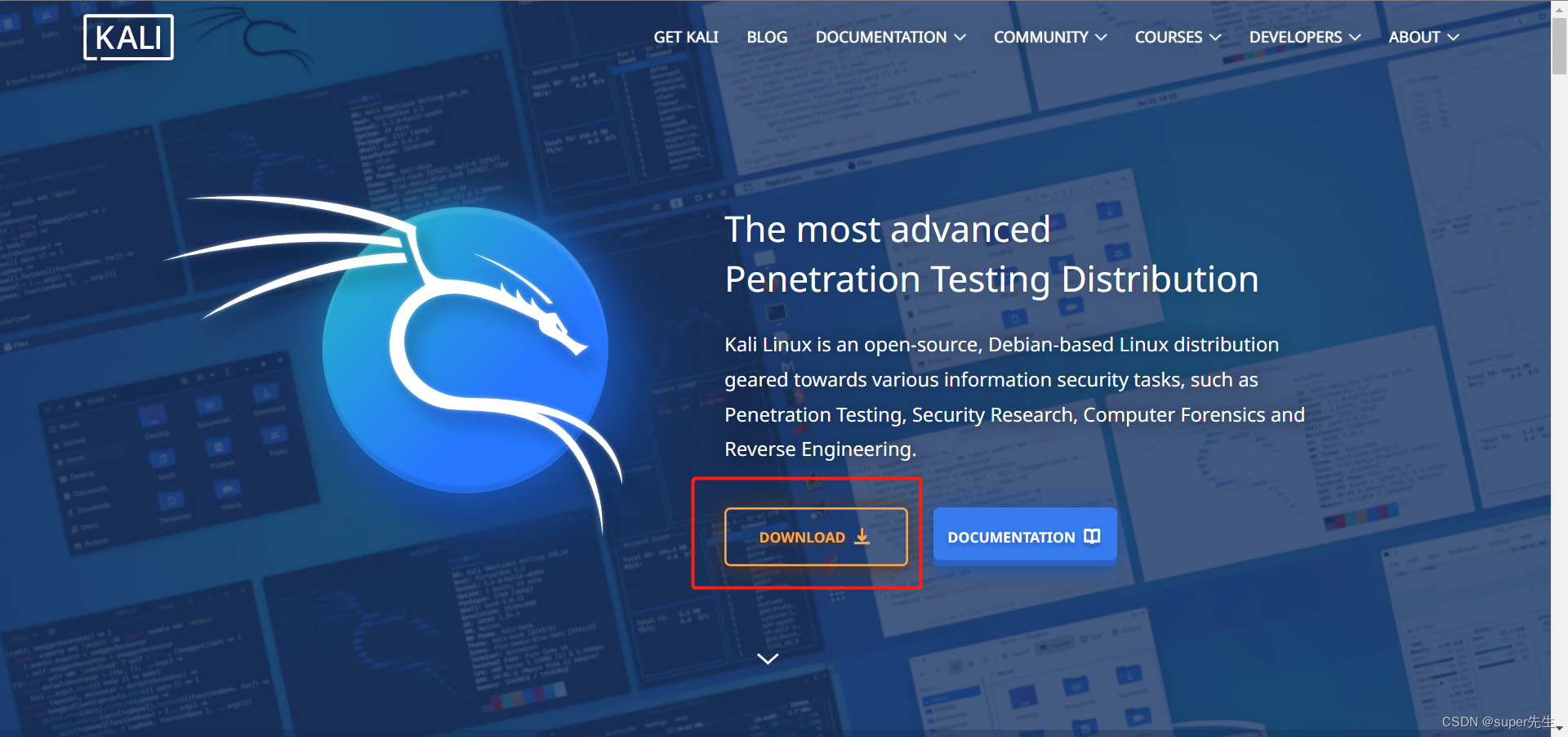Click the scroll-down chevron below the hero
Viewport: 1568px width, 737px height.
pyautogui.click(x=768, y=659)
